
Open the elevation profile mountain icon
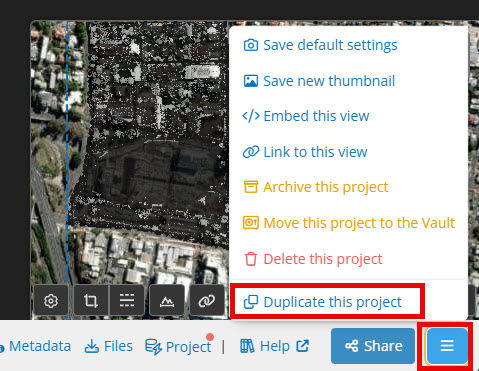pyautogui.click(x=167, y=301)
